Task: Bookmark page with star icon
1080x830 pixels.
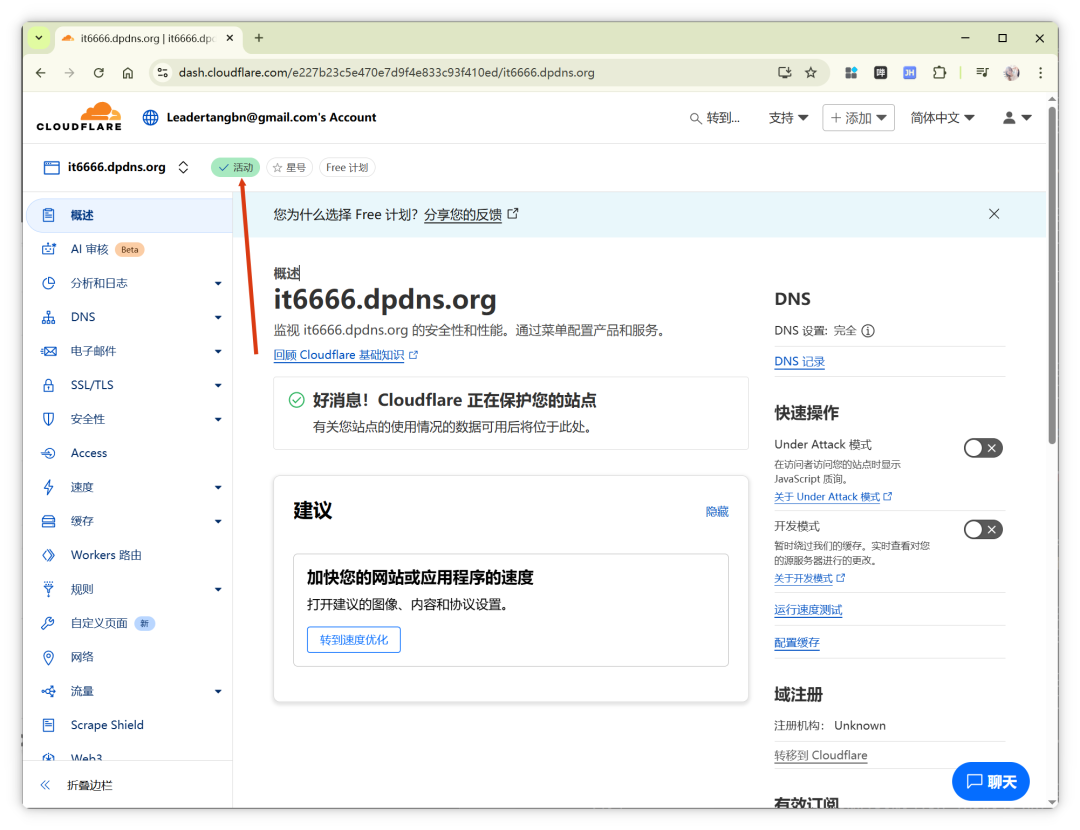Action: [x=811, y=72]
